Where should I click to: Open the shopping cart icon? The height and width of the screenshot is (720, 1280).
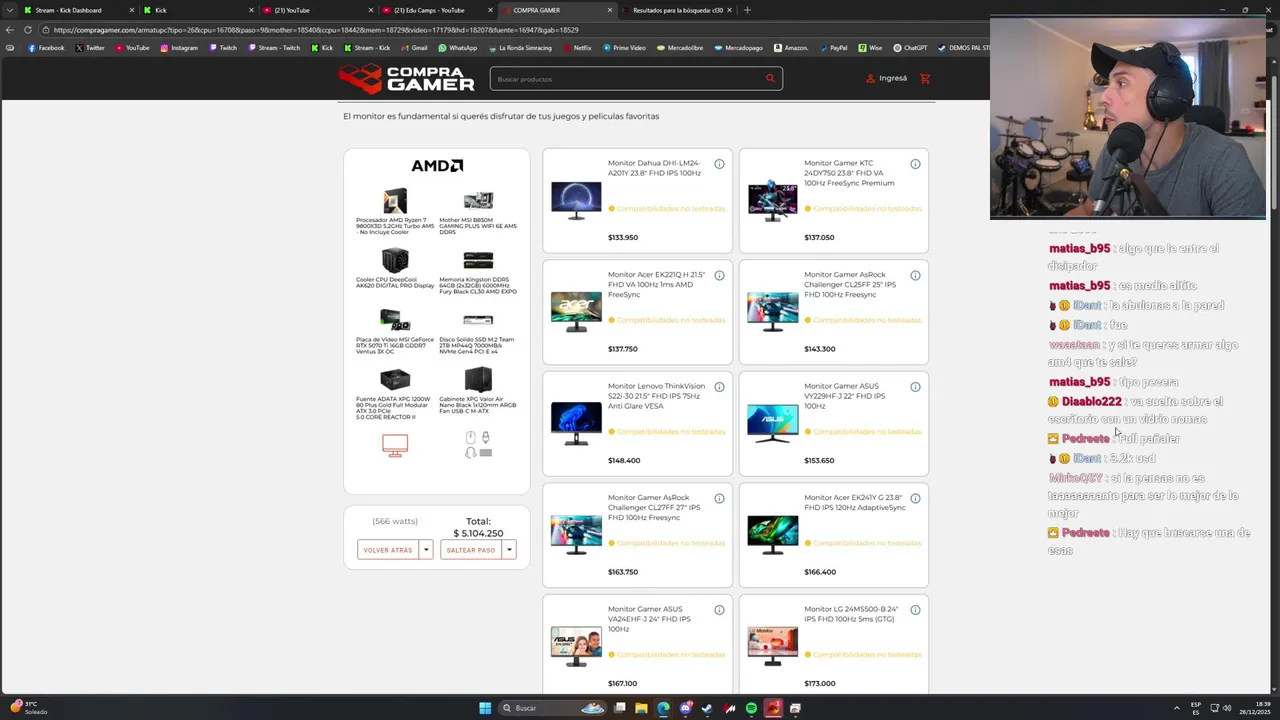point(925,79)
